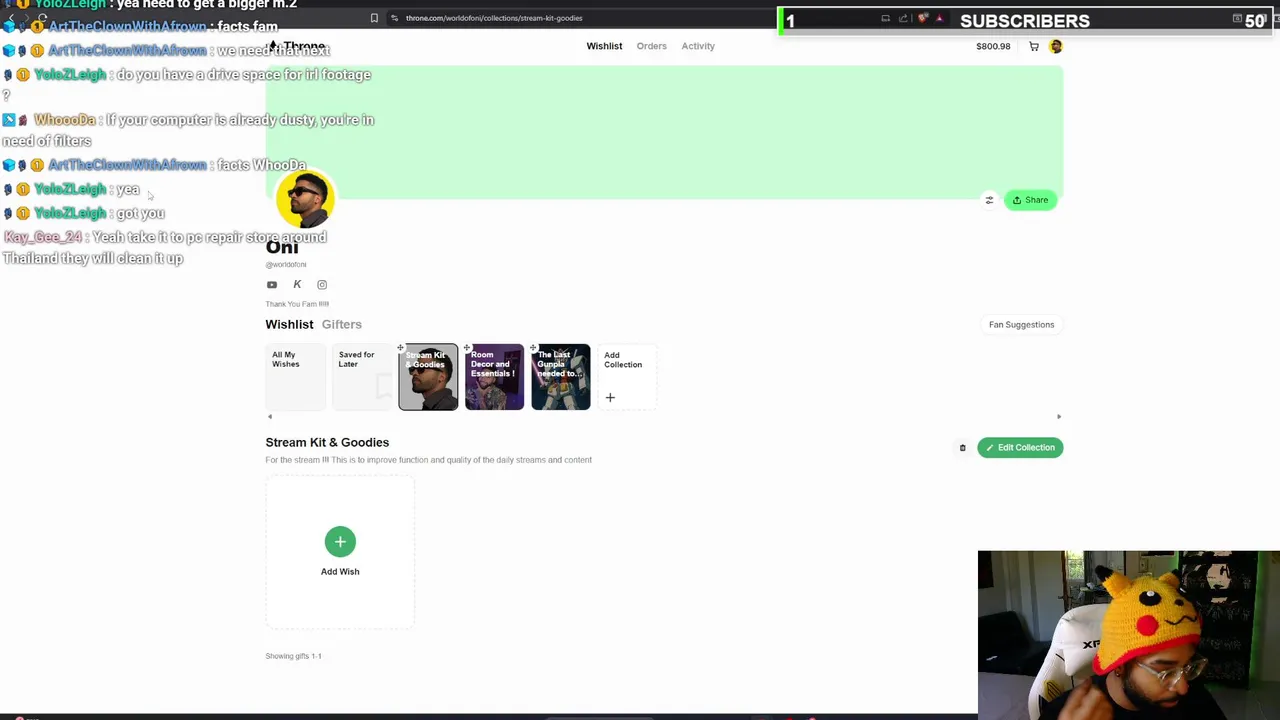Click the Oni profile picture
1280x720 pixels.
(305, 200)
